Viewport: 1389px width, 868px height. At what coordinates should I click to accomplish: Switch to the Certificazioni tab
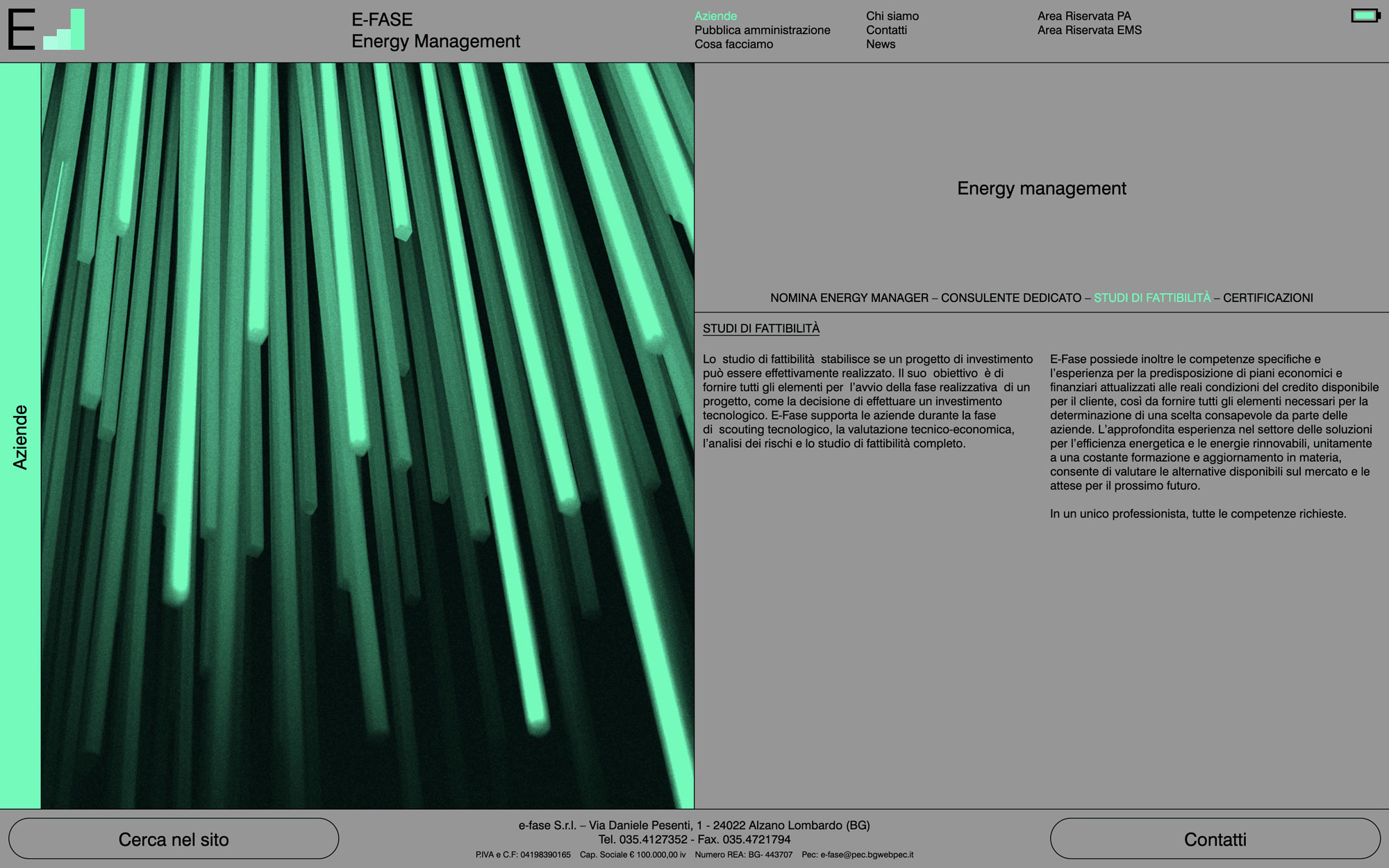click(1267, 298)
